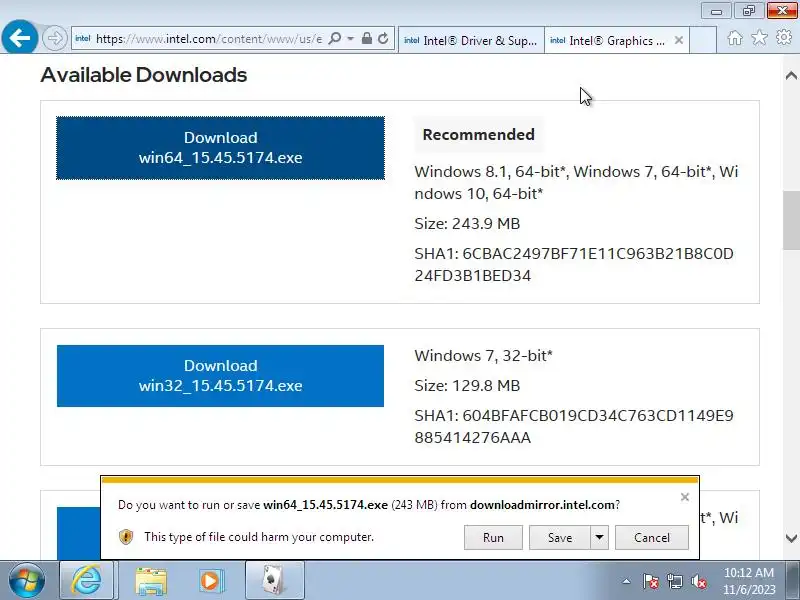This screenshot has width=800, height=600.
Task: Click the vertical scrollbar thumb
Action: (791, 220)
